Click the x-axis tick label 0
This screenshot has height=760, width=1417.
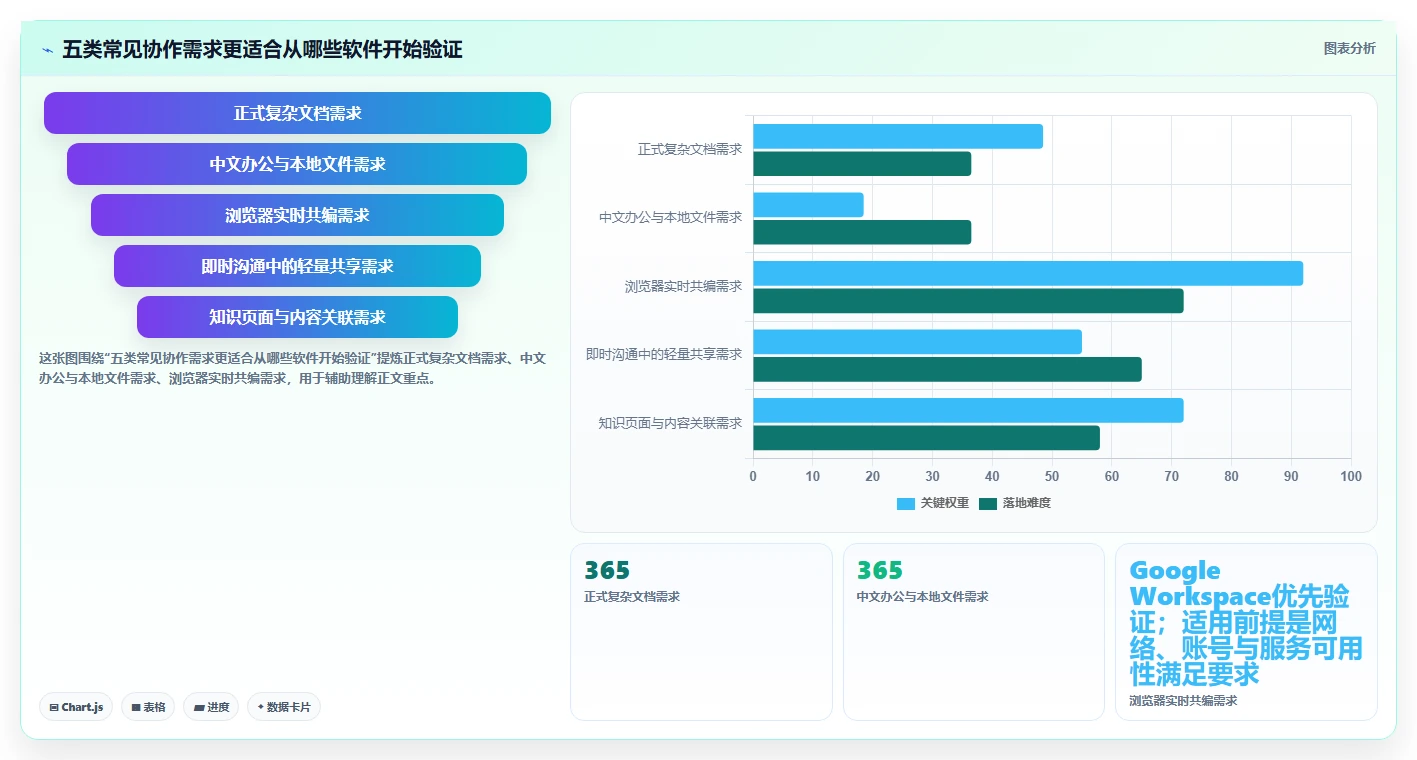[753, 476]
